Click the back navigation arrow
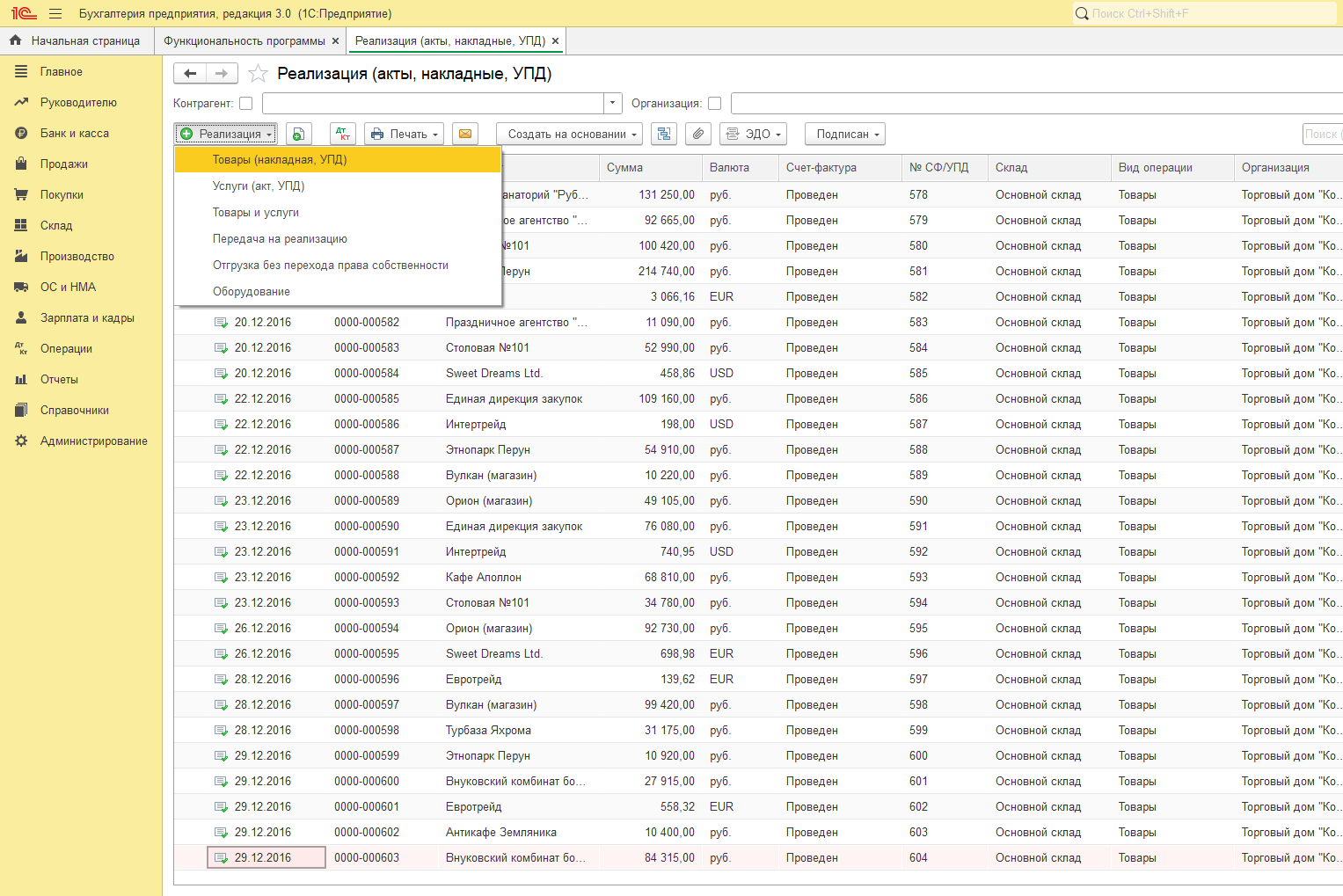 point(190,74)
